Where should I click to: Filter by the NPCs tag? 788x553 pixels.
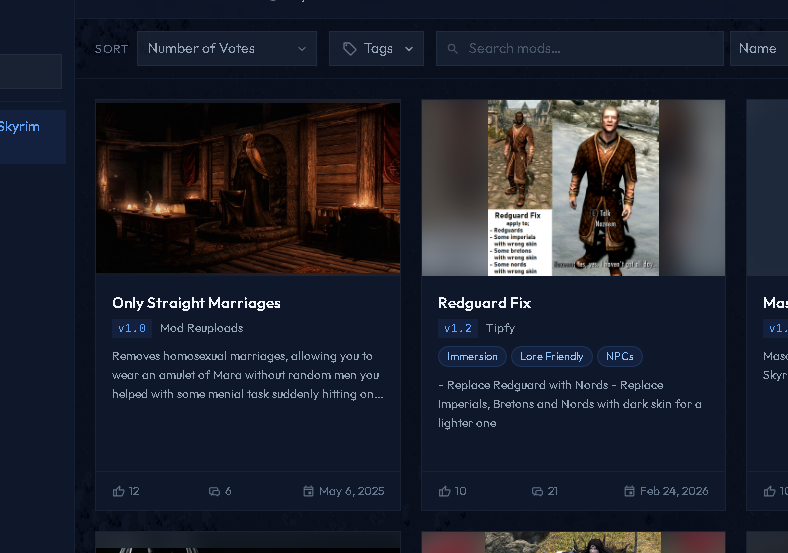tap(620, 356)
